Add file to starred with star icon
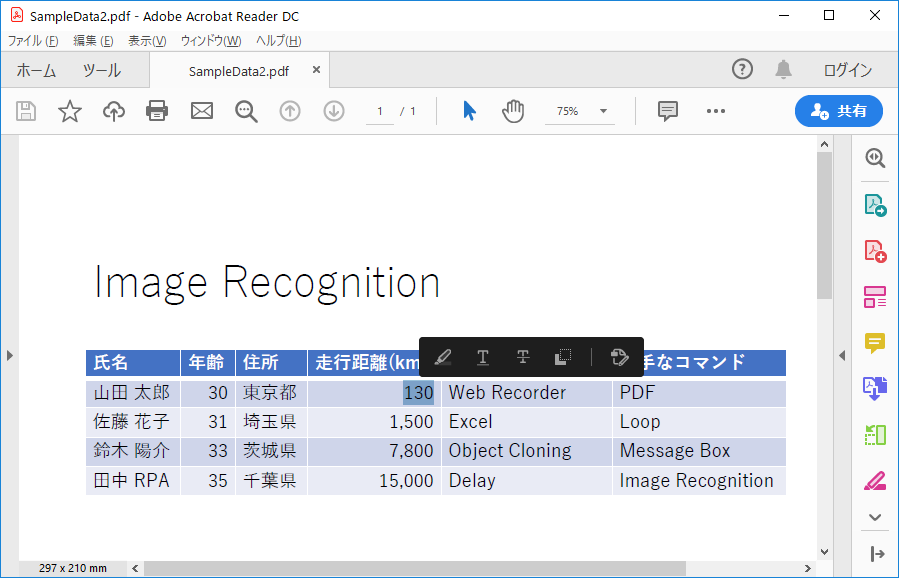899x578 pixels. tap(70, 111)
